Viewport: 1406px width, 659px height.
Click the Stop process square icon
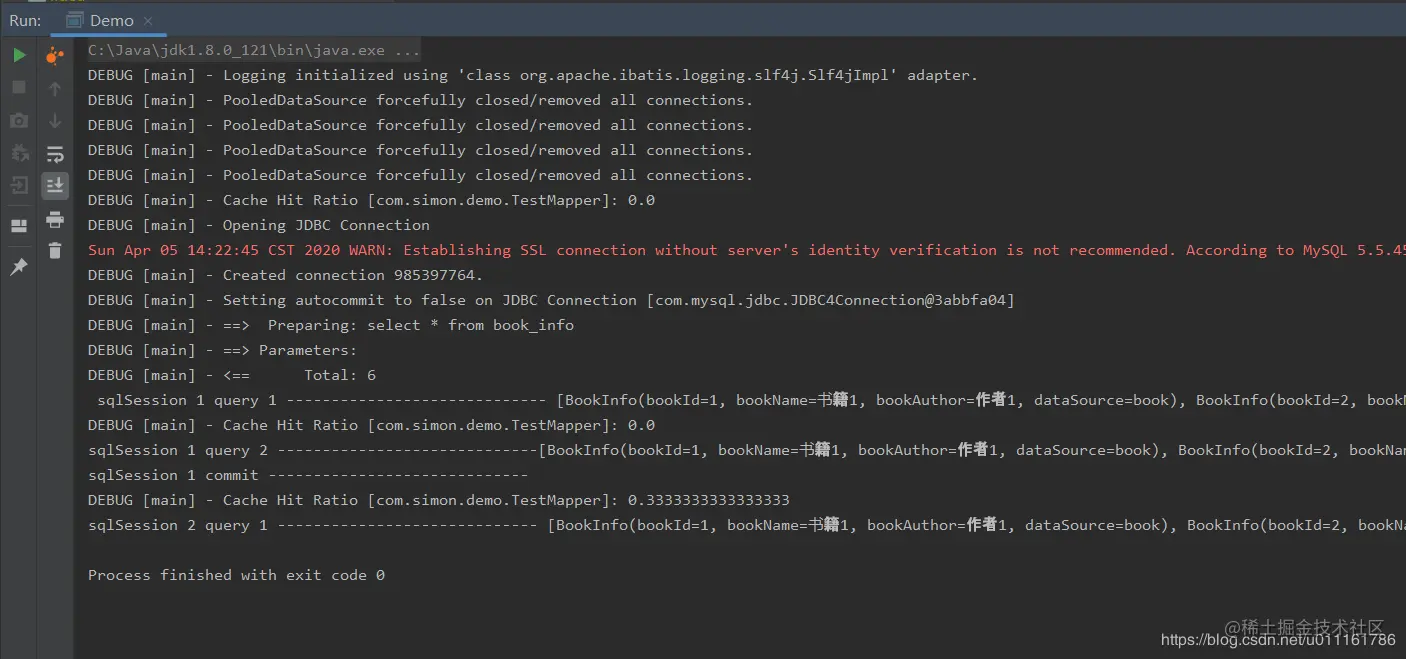pos(19,87)
